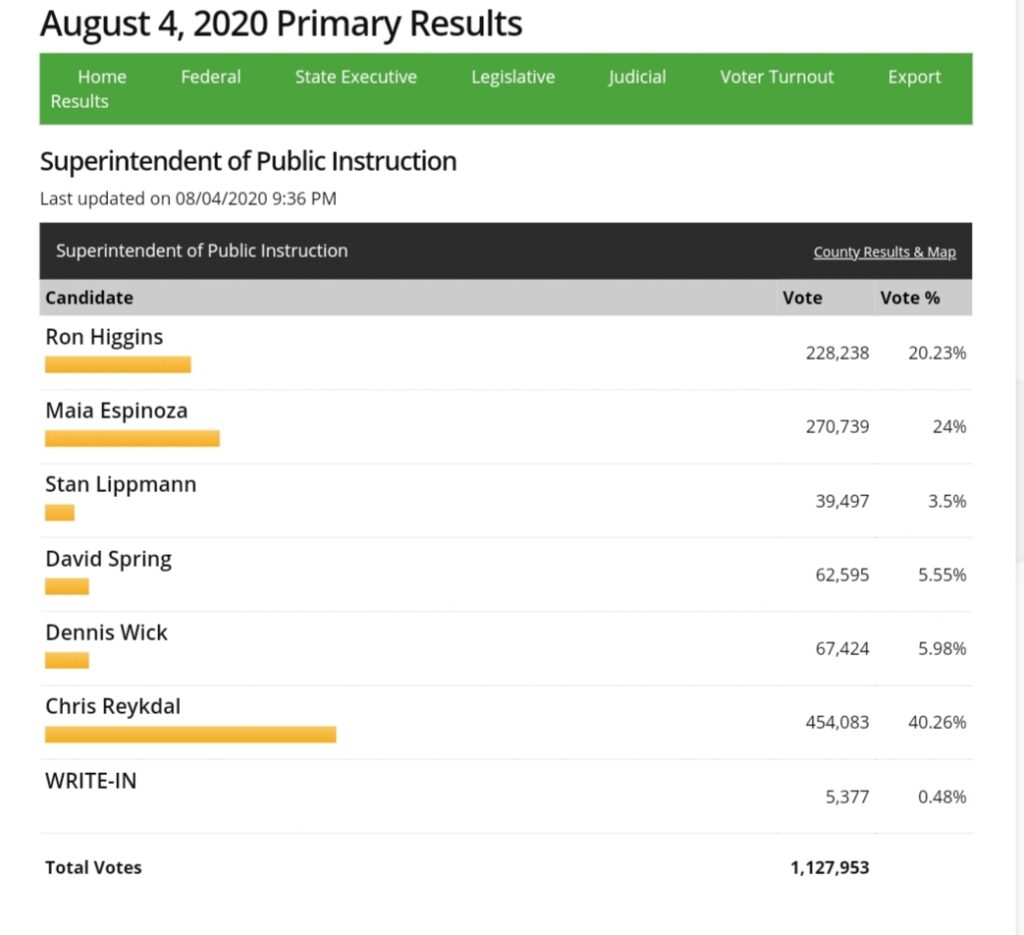1024x935 pixels.
Task: Open the County Results & Map link
Action: (884, 252)
